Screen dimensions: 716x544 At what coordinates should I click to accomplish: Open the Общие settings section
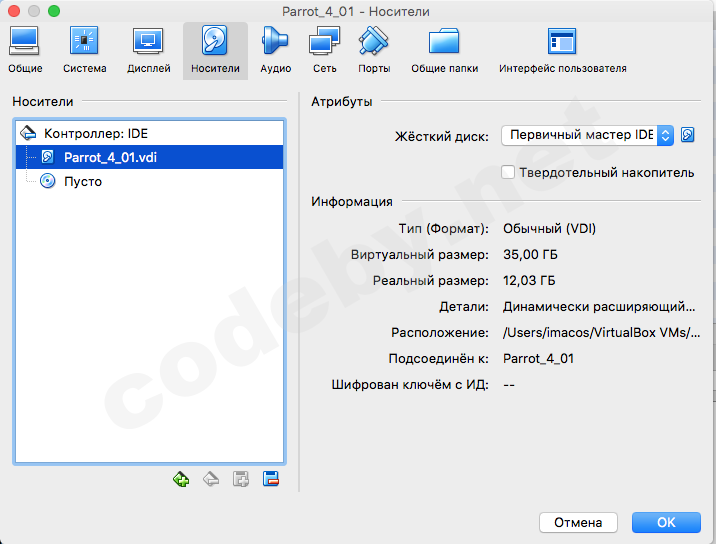coord(25,50)
